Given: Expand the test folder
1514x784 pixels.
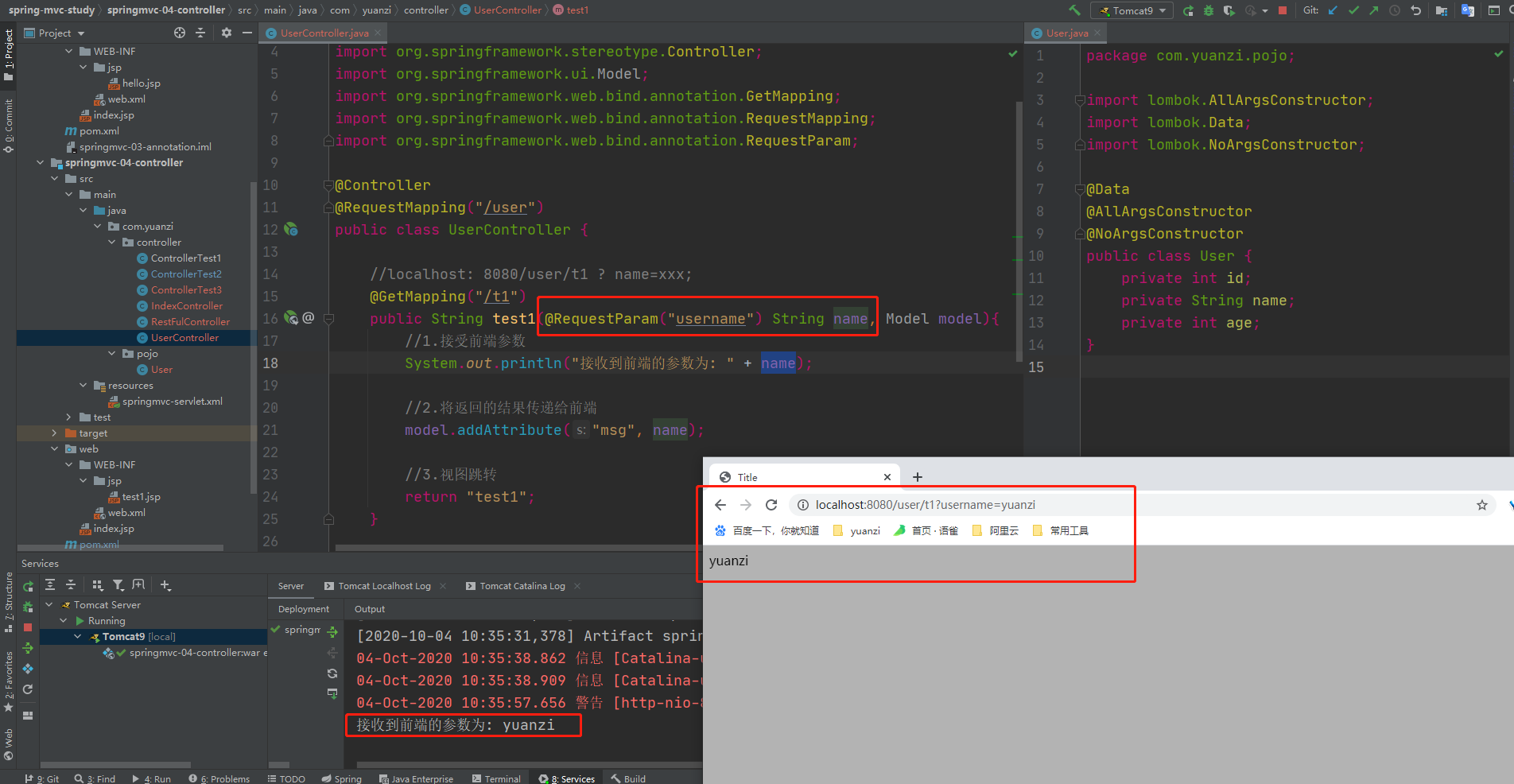Looking at the screenshot, I should [69, 417].
